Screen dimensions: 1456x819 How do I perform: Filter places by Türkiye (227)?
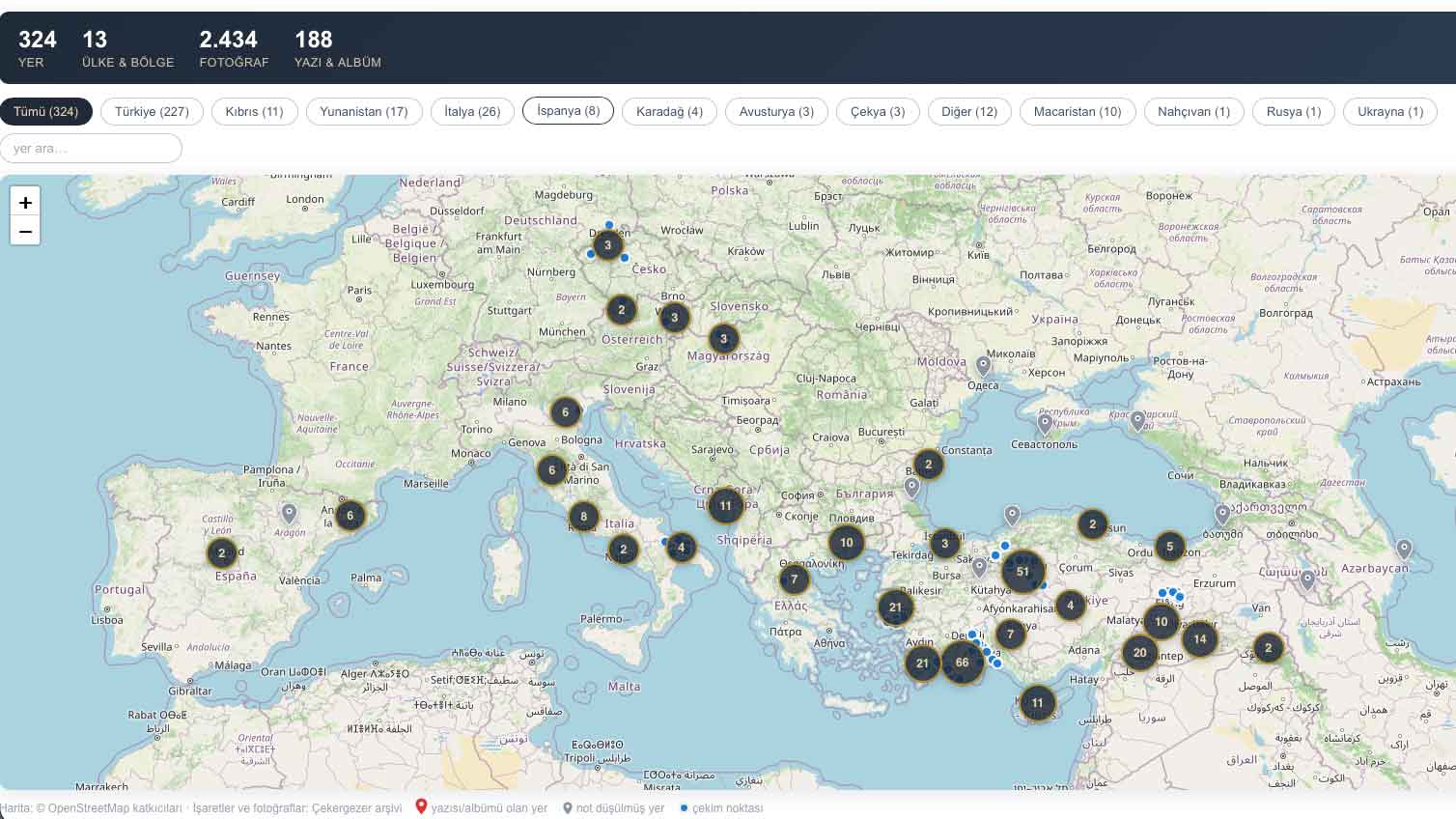pos(152,111)
